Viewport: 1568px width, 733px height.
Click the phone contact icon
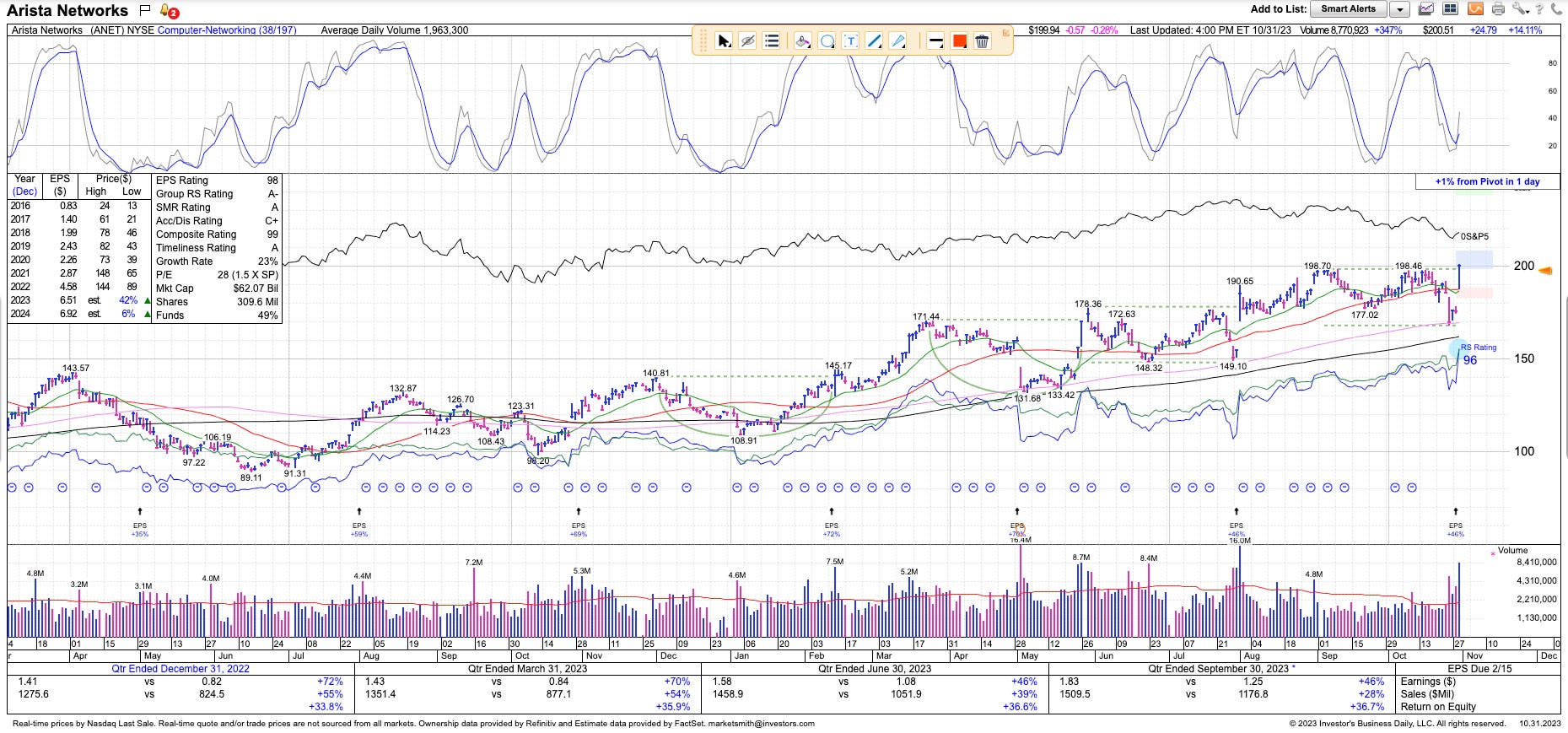[1556, 9]
